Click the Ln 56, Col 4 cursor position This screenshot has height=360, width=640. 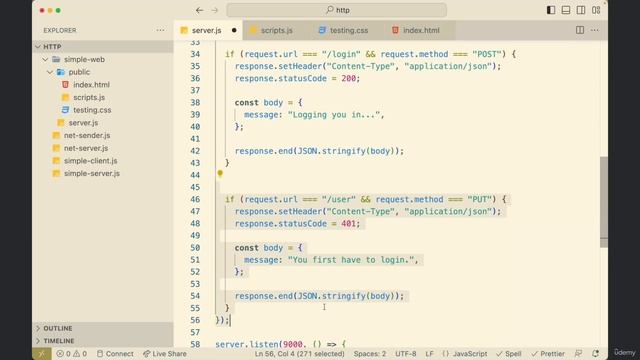(300, 354)
